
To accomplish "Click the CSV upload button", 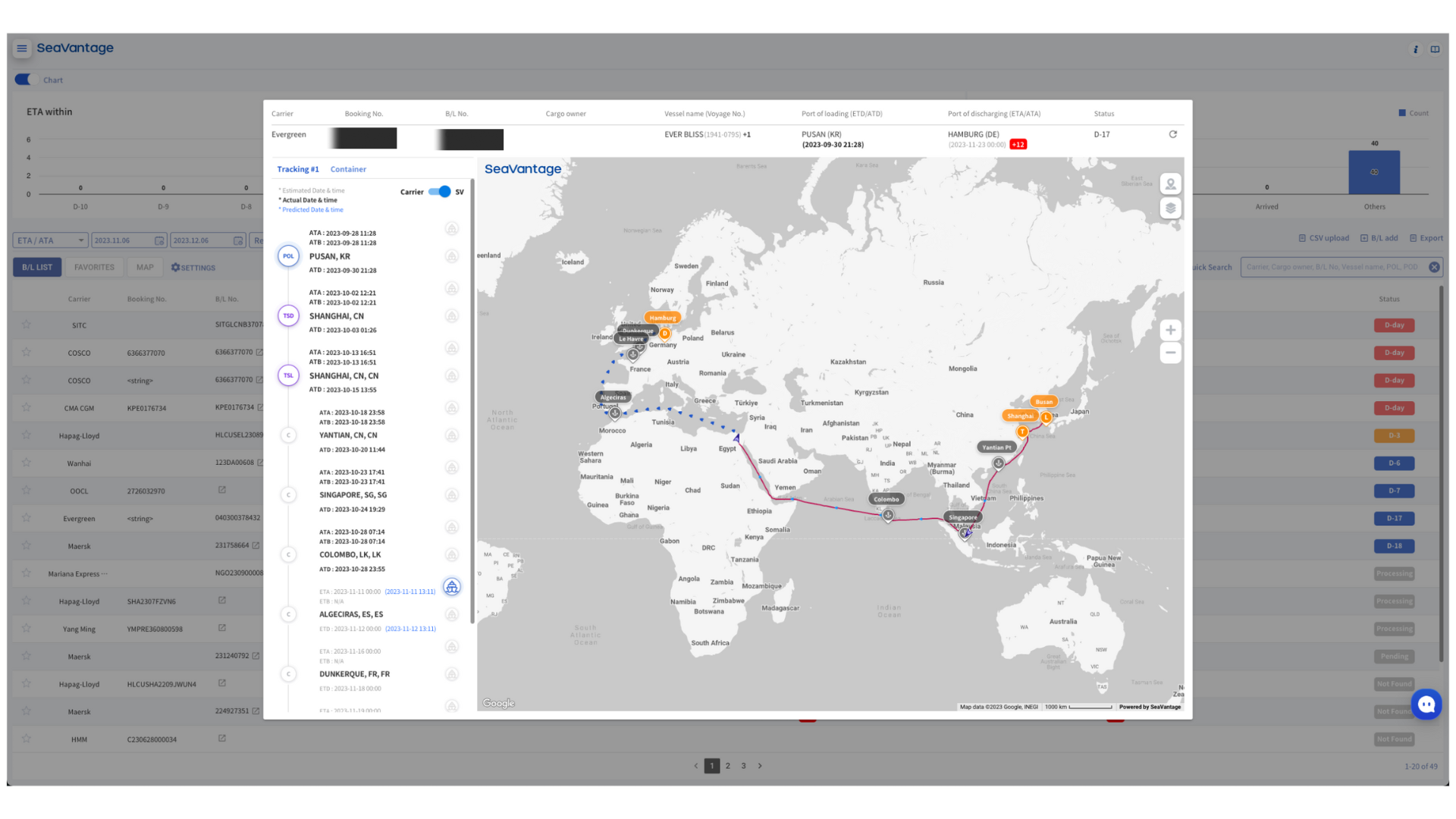I will (1324, 238).
